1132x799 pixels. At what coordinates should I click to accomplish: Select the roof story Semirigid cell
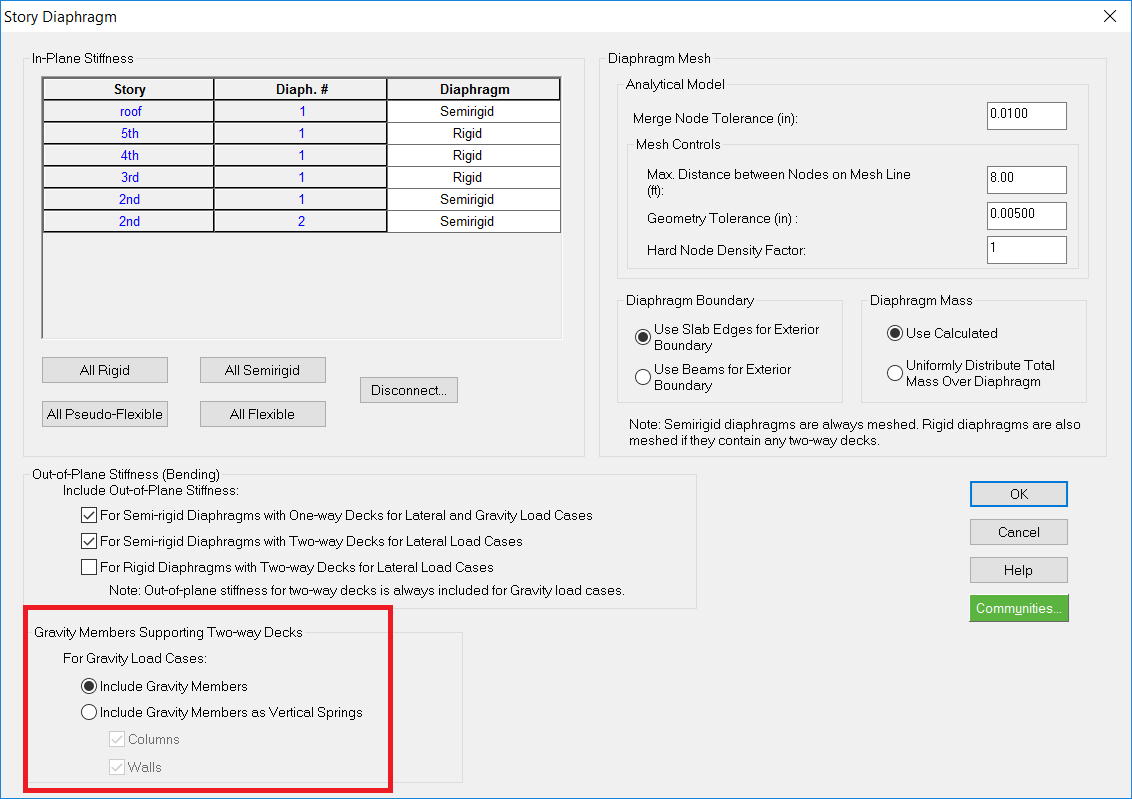473,112
